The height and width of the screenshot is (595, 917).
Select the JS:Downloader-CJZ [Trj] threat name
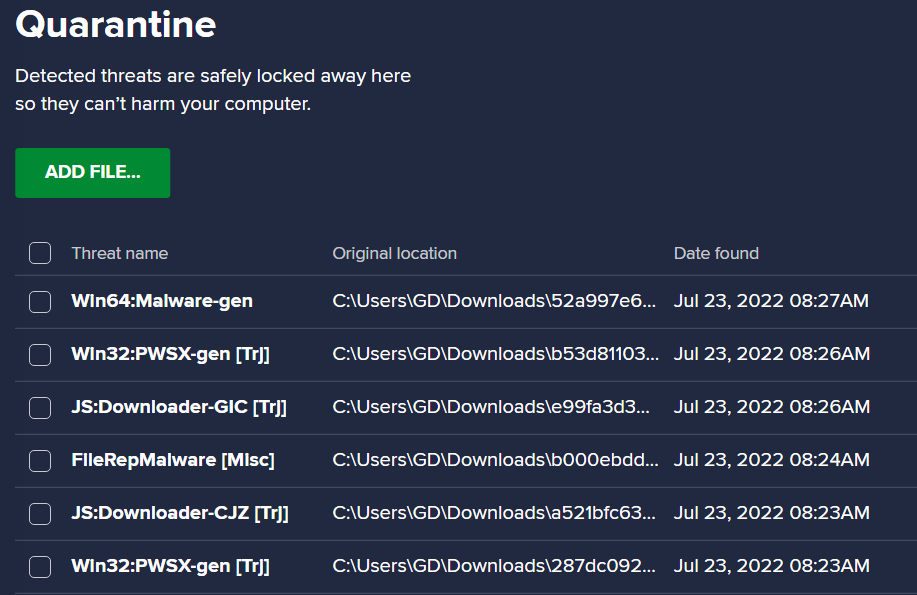[x=180, y=513]
